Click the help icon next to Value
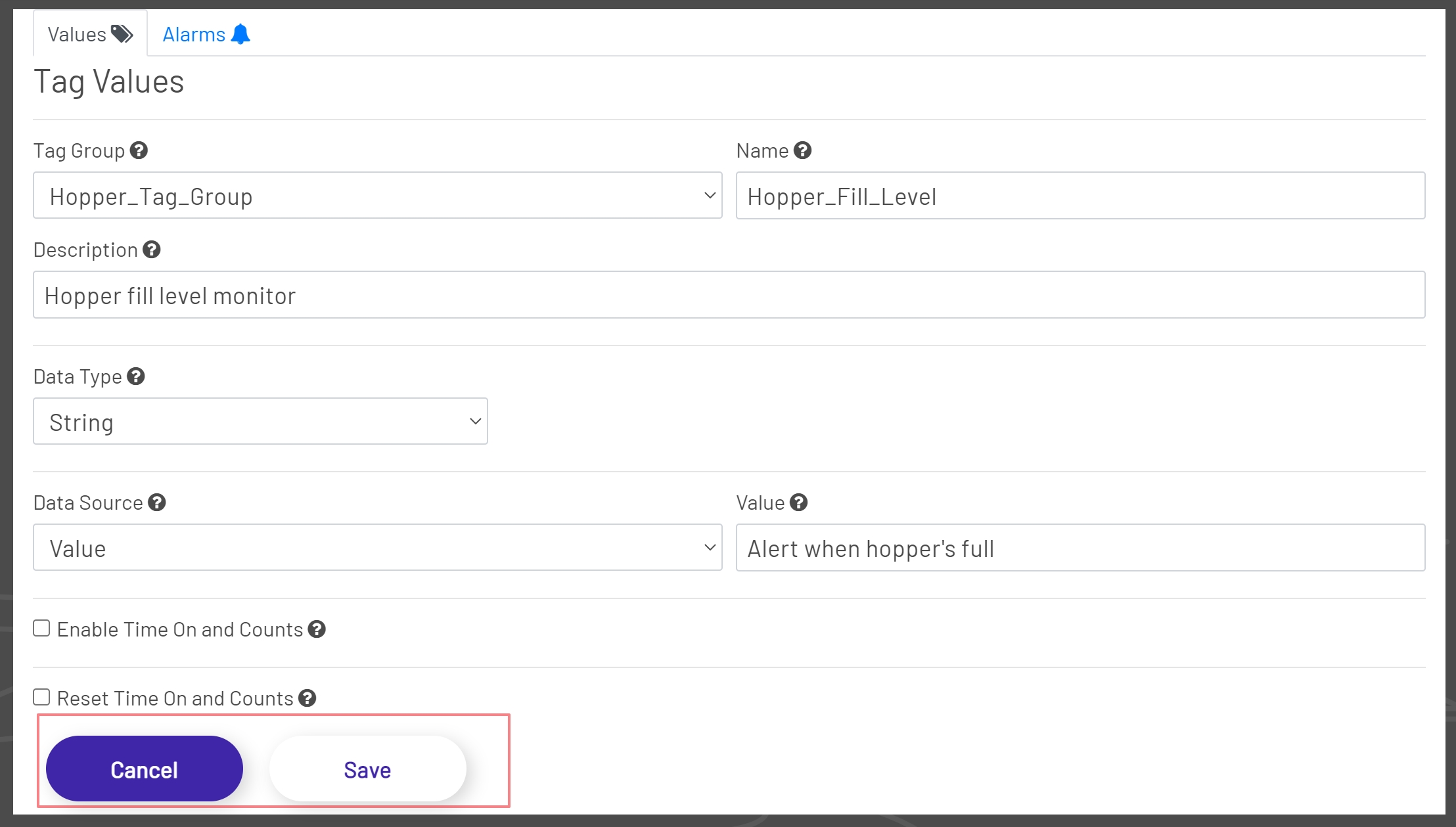The height and width of the screenshot is (827, 1456). coord(800,503)
